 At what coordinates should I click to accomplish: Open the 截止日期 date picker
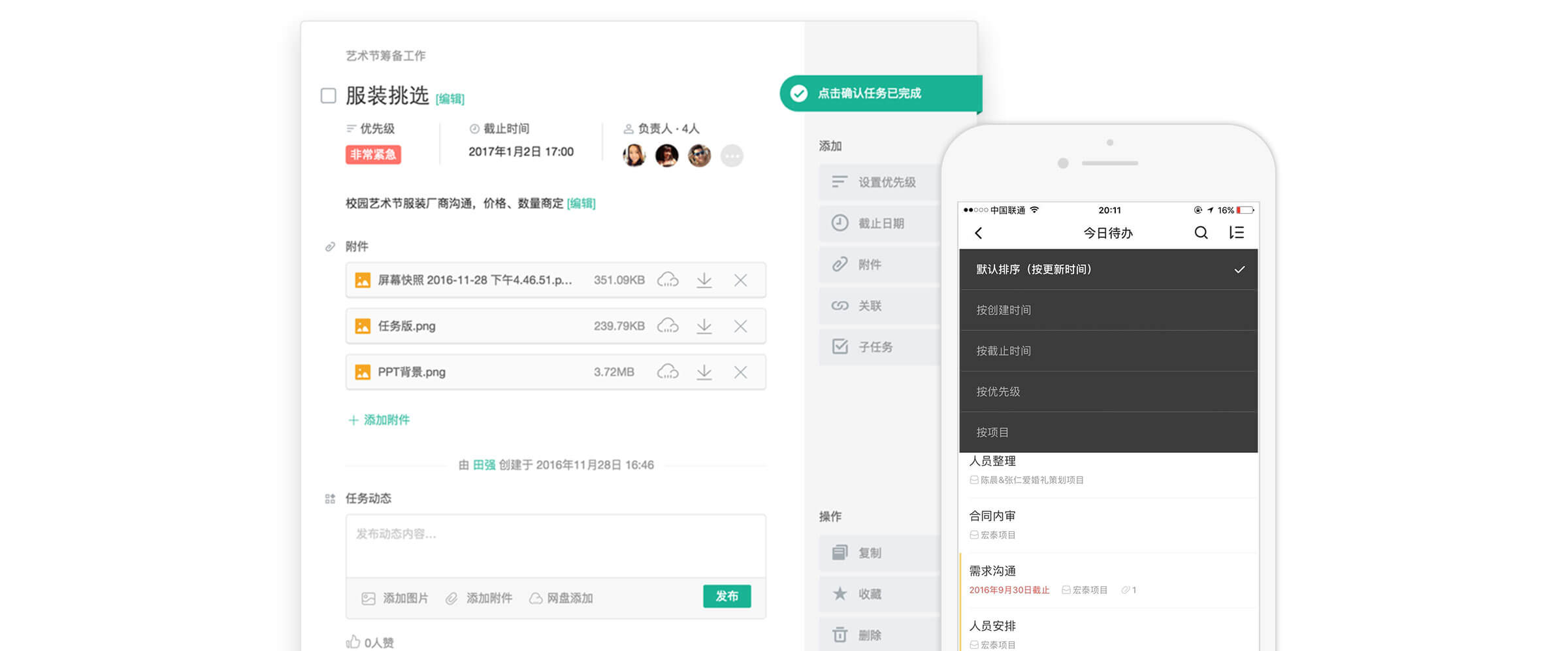tap(879, 224)
